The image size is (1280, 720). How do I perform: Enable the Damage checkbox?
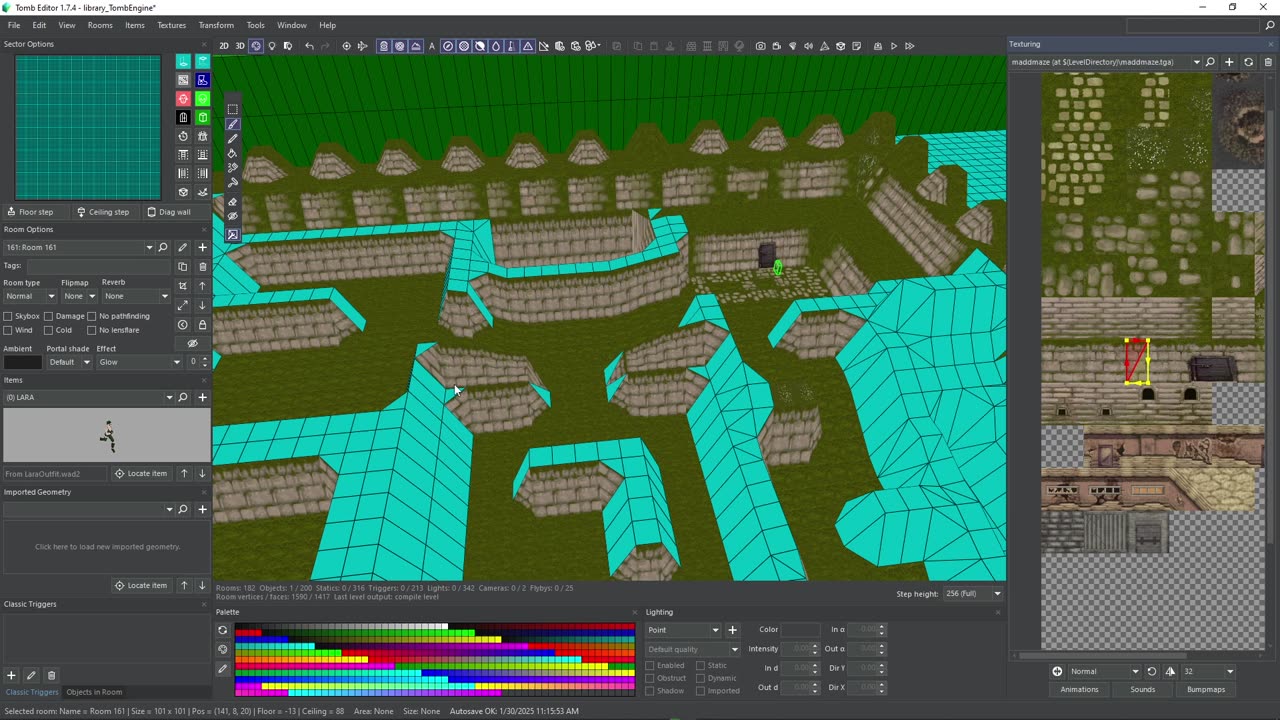point(48,316)
